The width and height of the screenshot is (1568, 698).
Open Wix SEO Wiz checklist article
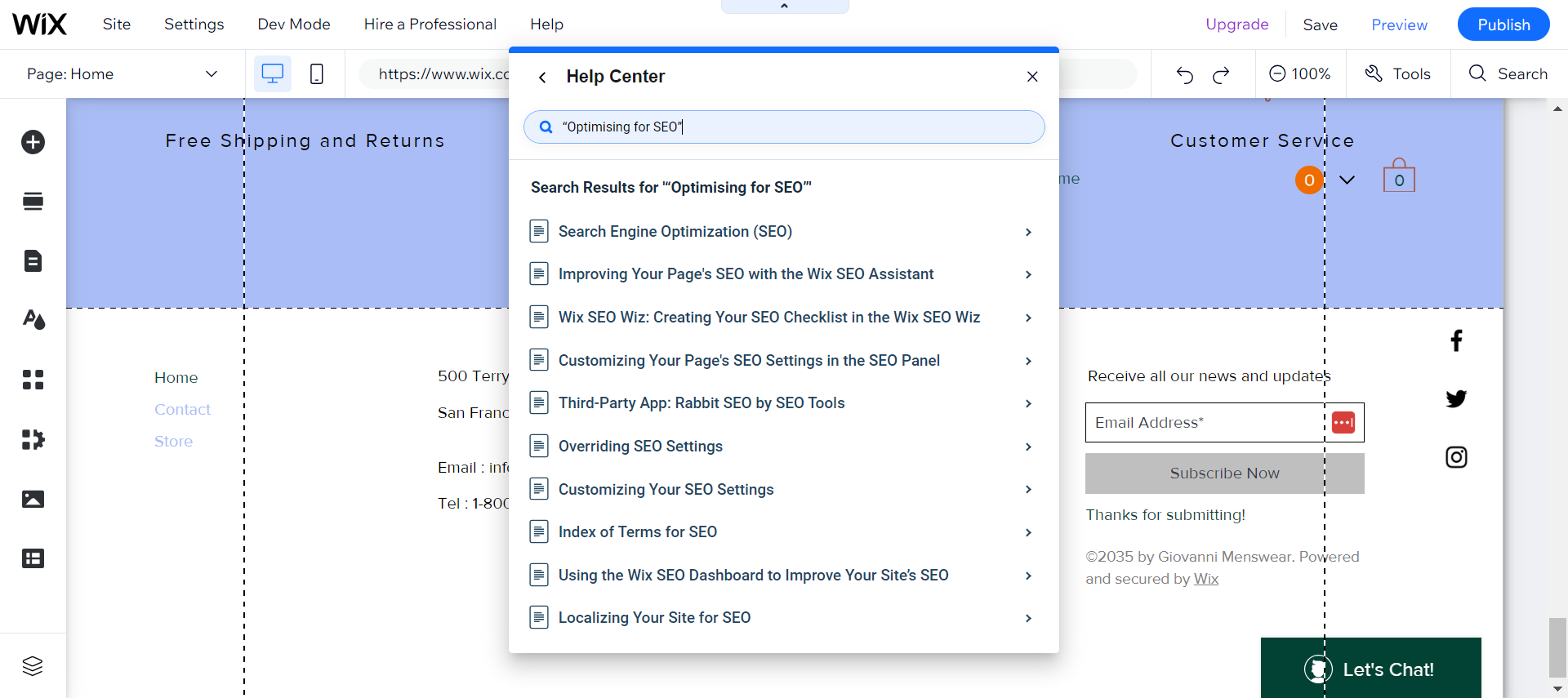point(783,318)
